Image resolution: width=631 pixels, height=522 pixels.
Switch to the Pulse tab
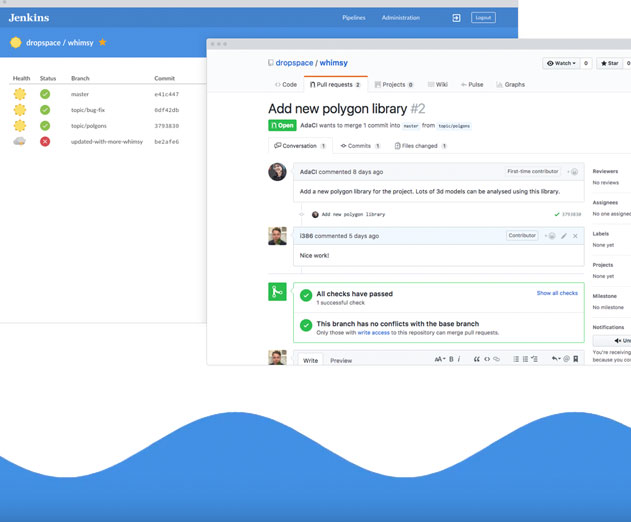point(472,85)
